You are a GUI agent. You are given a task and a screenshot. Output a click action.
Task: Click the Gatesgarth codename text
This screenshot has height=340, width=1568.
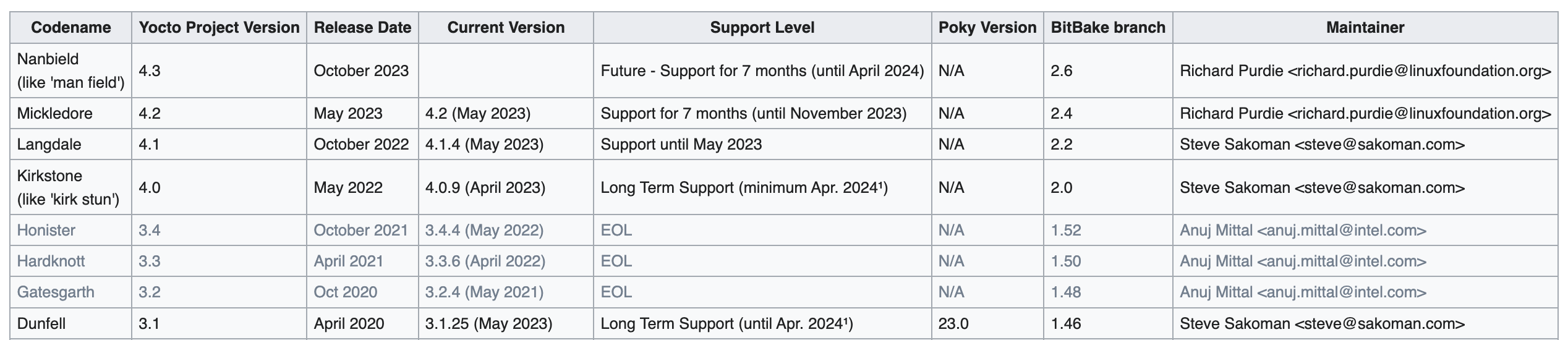(x=56, y=292)
